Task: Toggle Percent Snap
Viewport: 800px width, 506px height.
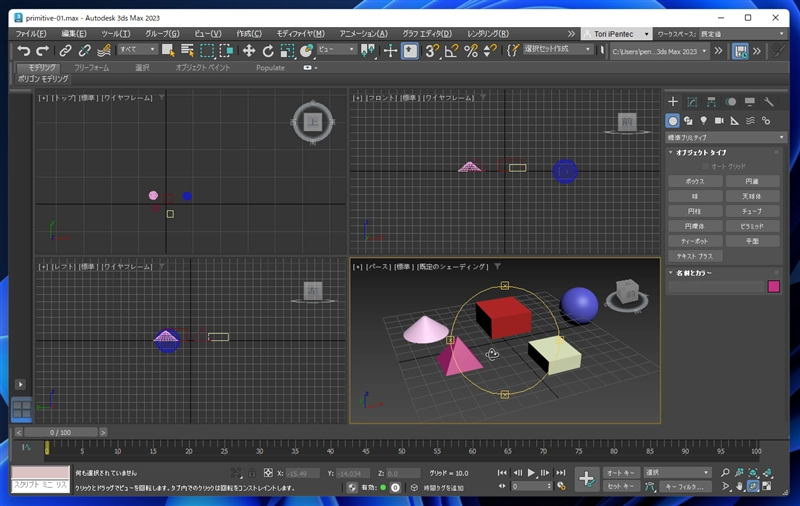Action: click(471, 50)
